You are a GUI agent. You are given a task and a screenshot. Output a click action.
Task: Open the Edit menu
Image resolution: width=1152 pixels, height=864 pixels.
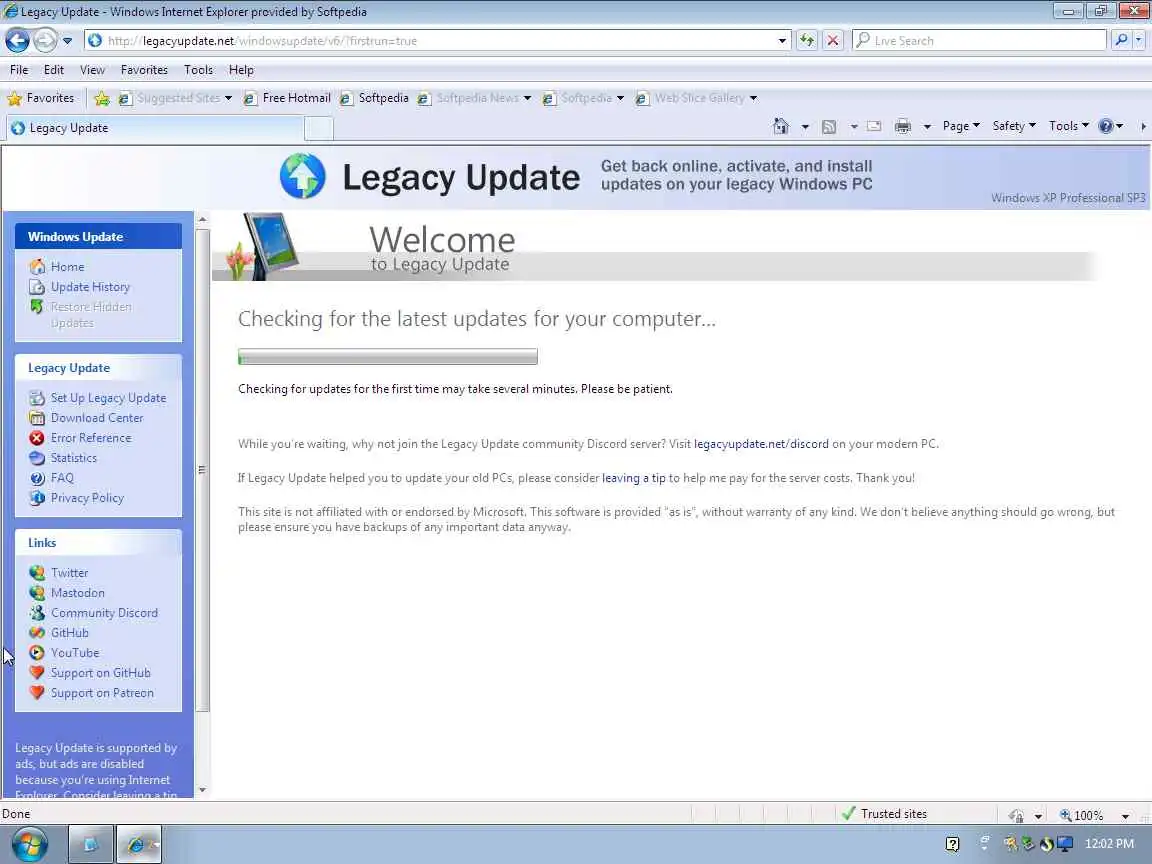click(x=54, y=70)
